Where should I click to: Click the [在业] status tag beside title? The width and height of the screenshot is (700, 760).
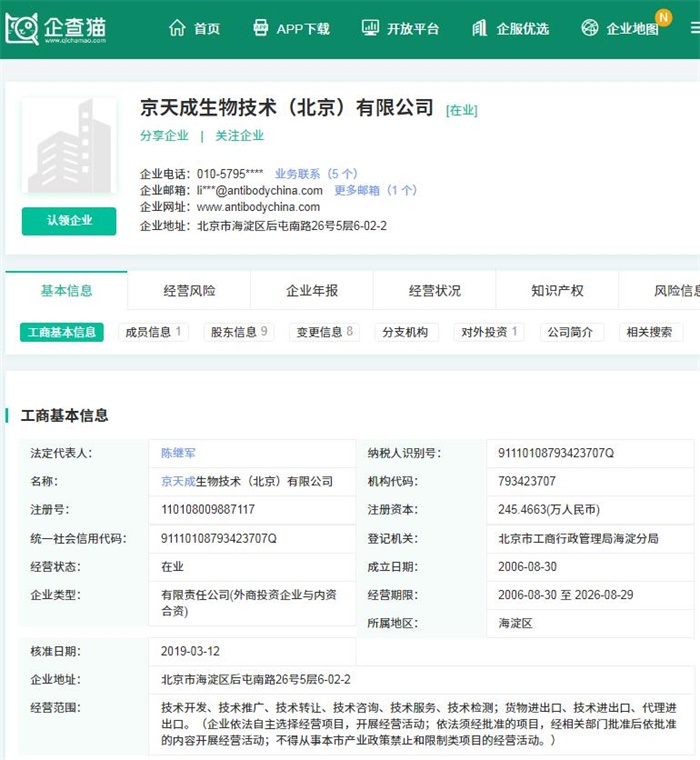[x=461, y=110]
